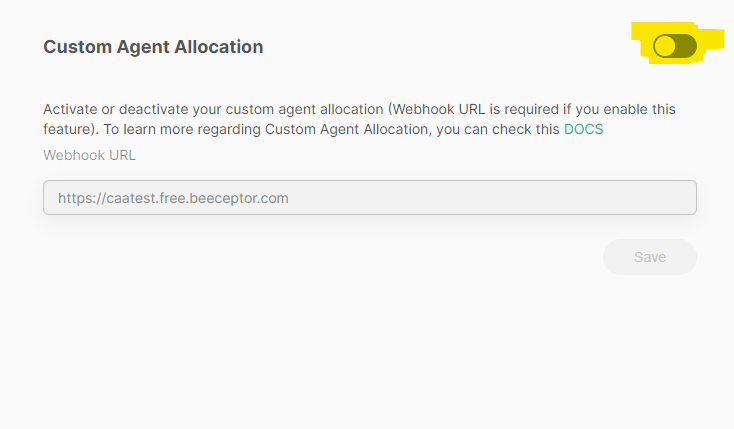This screenshot has width=734, height=429.
Task: Select the beeceptor webhook text box
Action: coord(369,198)
